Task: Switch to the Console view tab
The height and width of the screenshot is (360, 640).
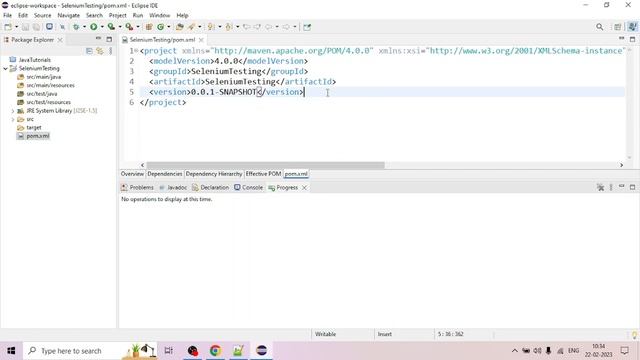Action: coord(249,188)
